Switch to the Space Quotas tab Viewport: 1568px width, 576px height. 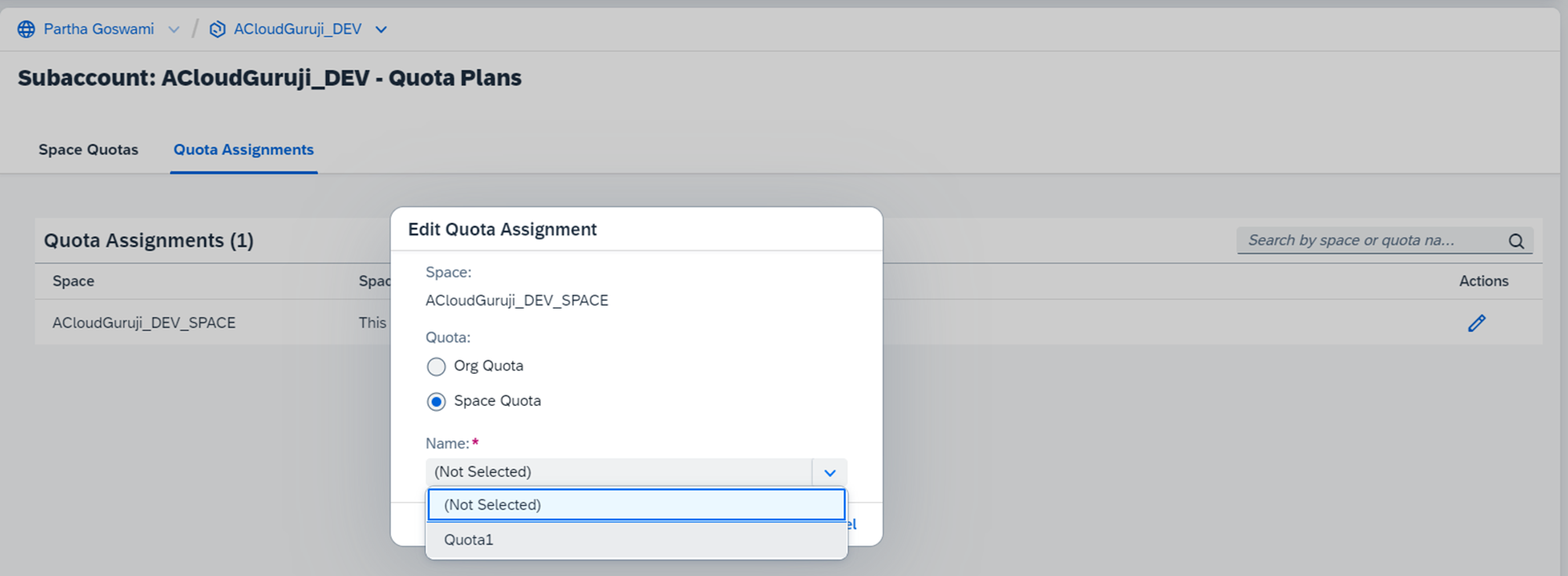coord(89,150)
